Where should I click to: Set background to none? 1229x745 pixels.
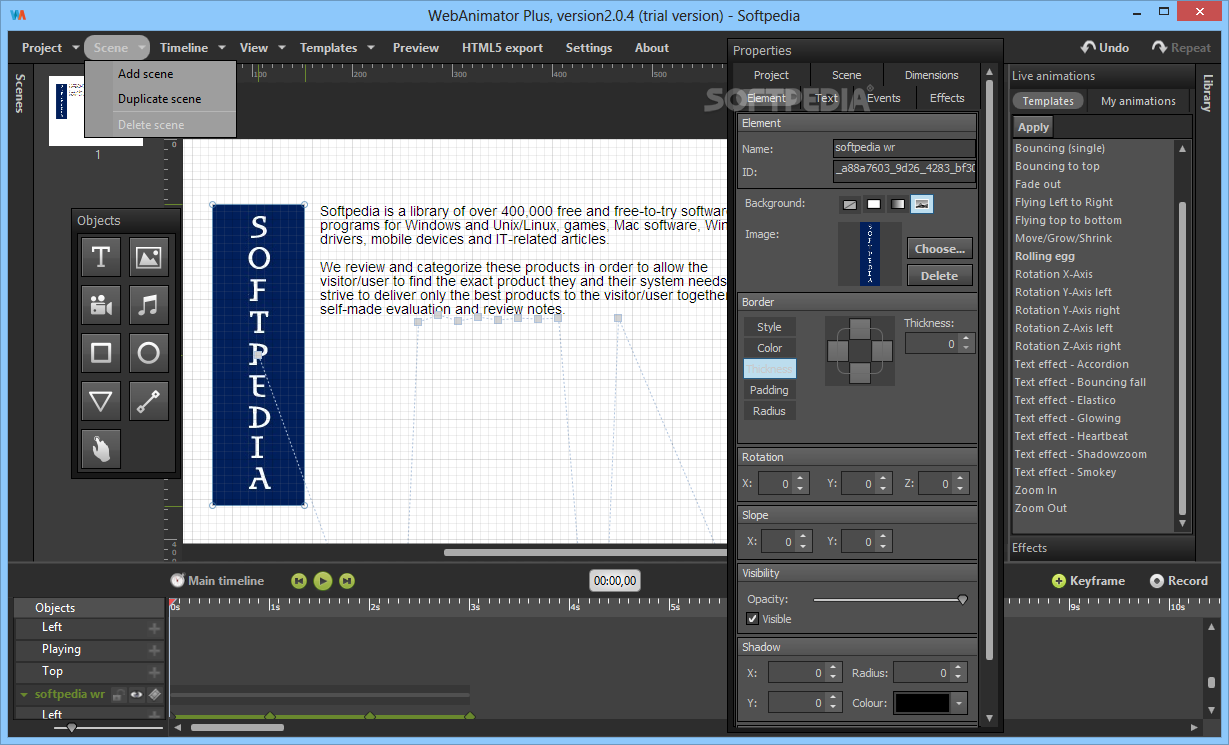click(850, 204)
